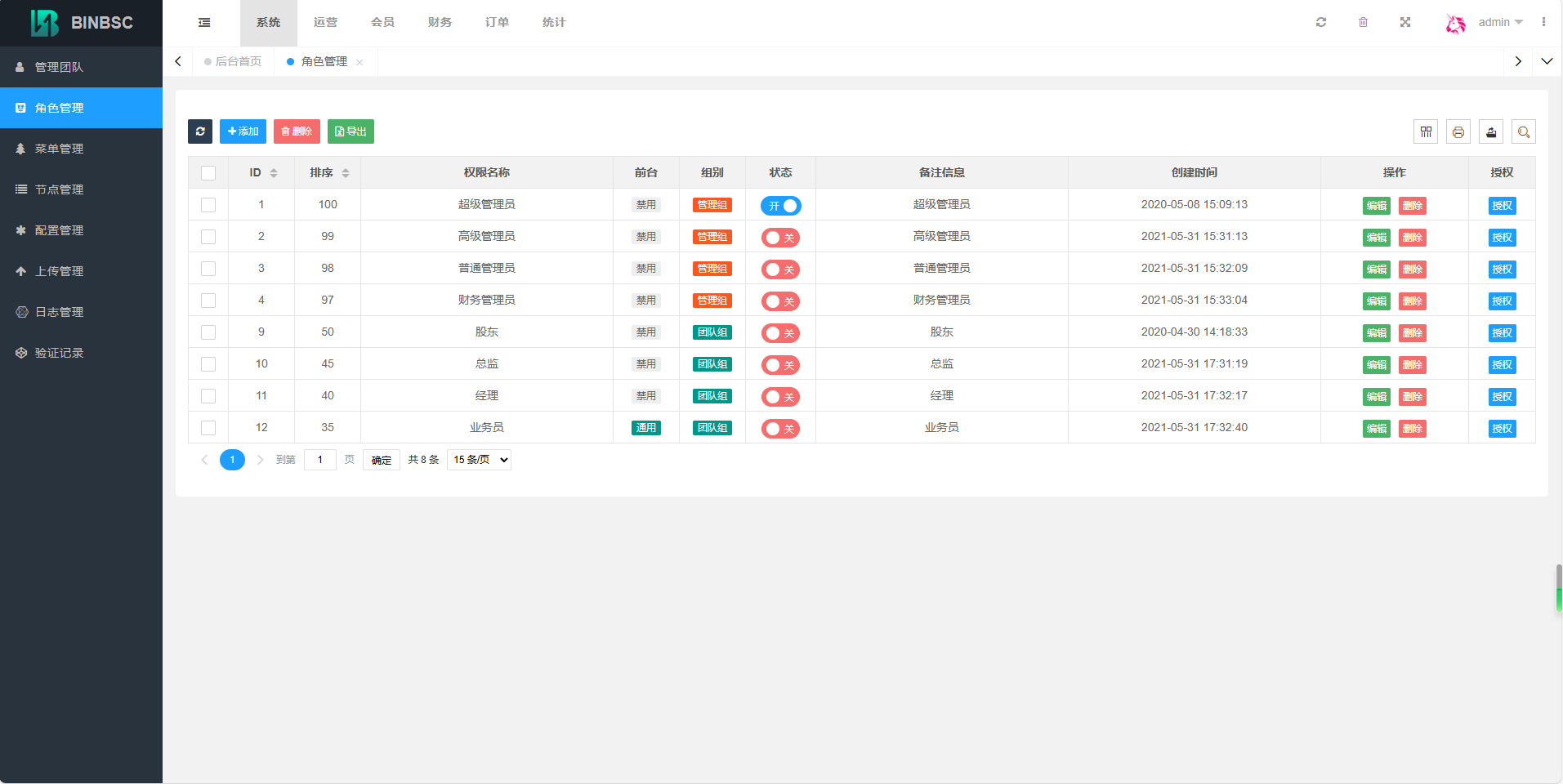Collapse sidebar with the menu fold icon
Screen dimensions: 1563x784
pyautogui.click(x=204, y=23)
